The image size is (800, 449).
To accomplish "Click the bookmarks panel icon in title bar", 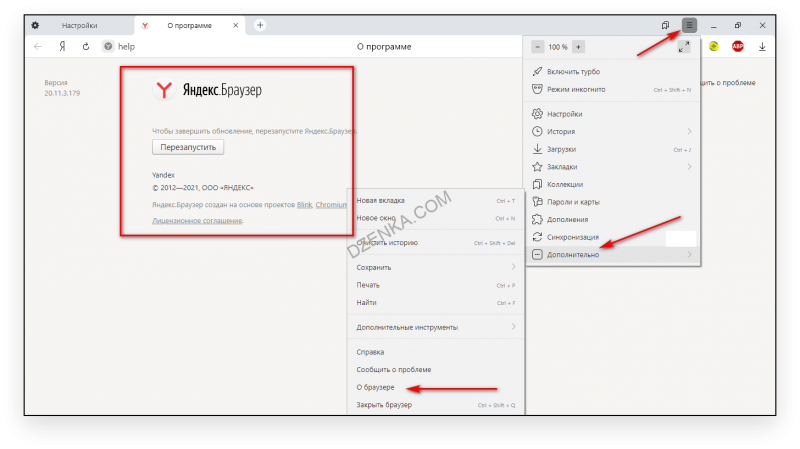I will coord(665,25).
